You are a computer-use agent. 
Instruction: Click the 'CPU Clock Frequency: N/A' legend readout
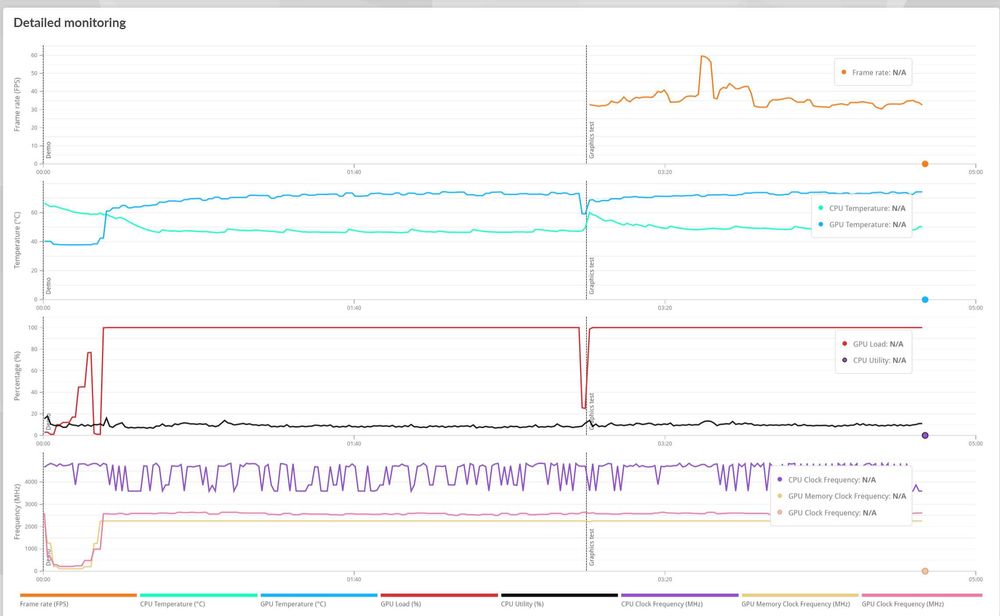pos(826,480)
